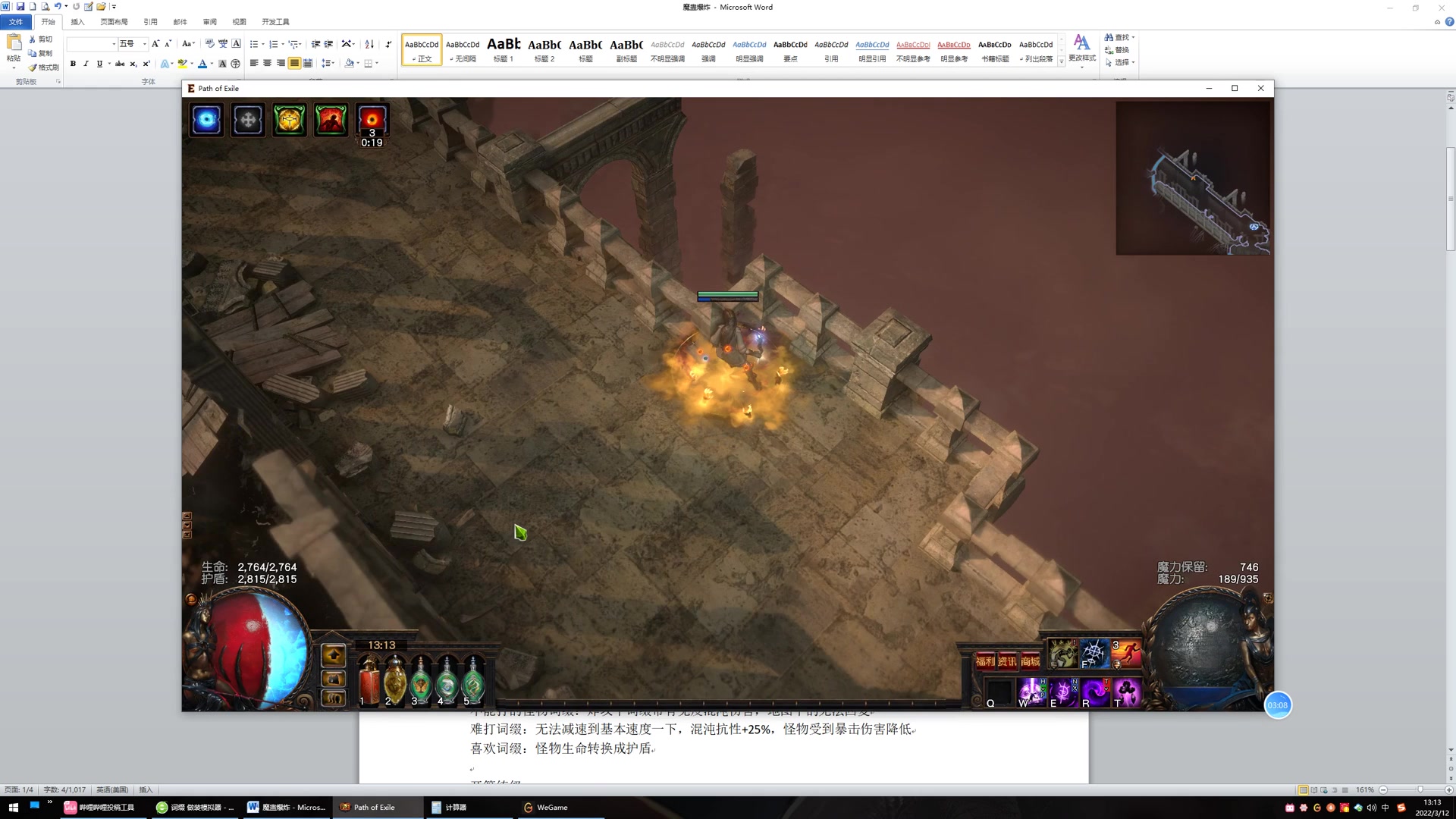Switch to Print Layout view in status bar

(1304, 790)
